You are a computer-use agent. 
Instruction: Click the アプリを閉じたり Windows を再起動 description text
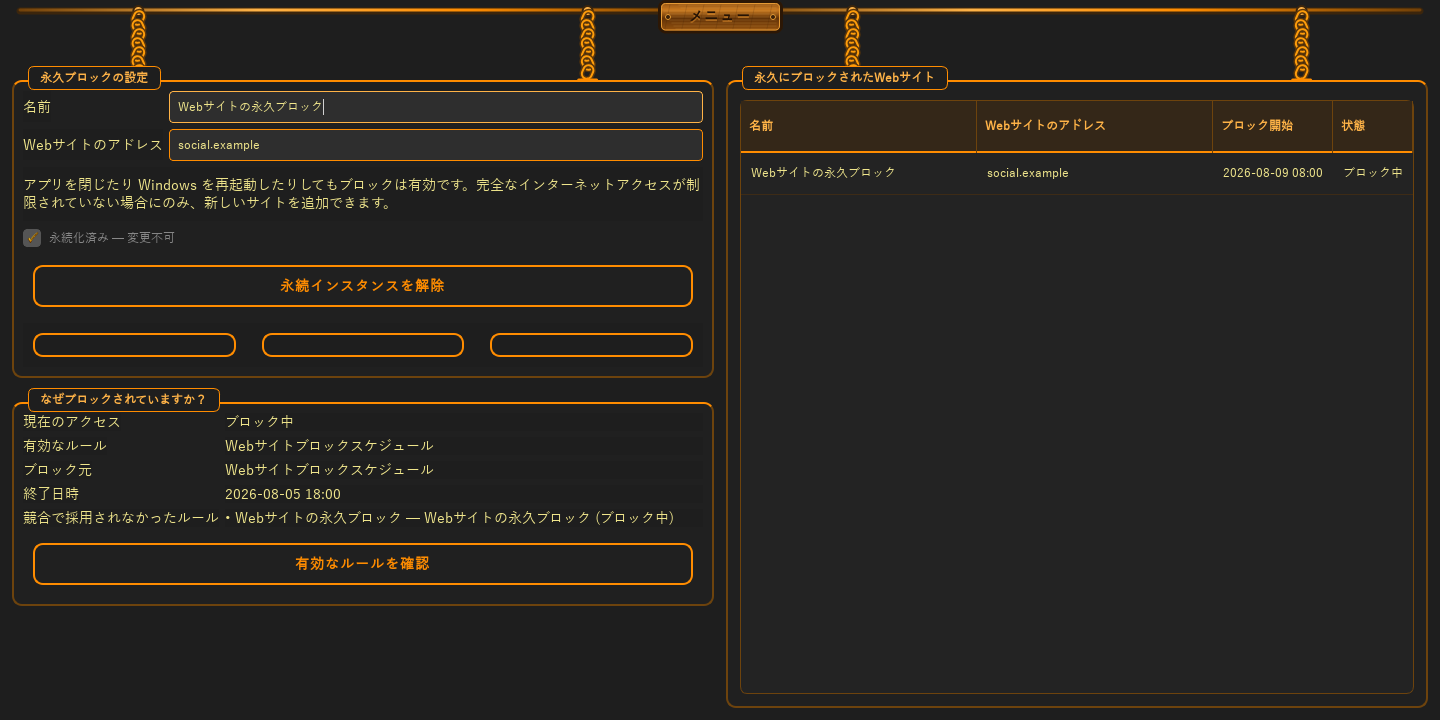tap(361, 194)
